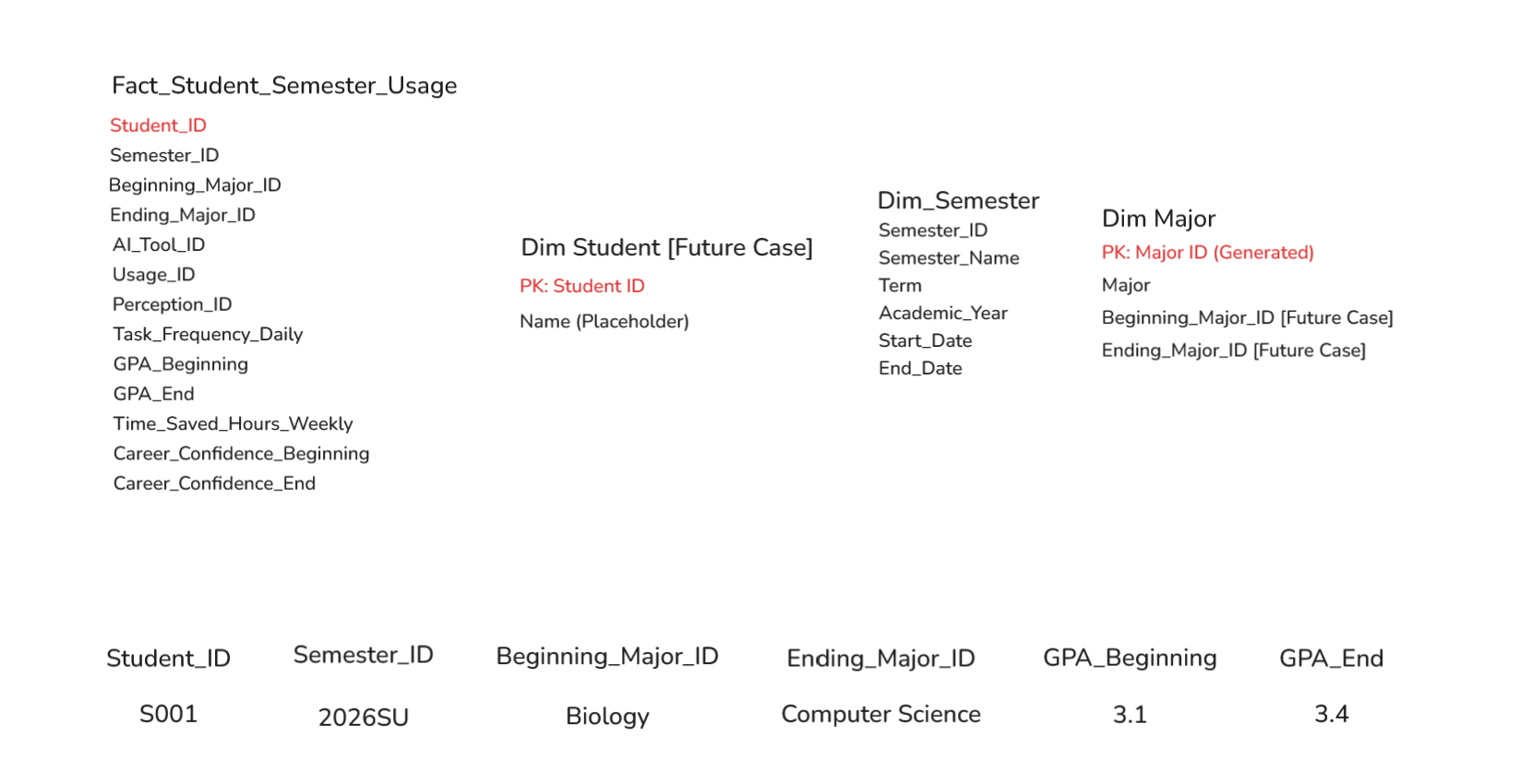This screenshot has height=784, width=1531.
Task: Click the Dim Major table heading
Action: (1158, 219)
